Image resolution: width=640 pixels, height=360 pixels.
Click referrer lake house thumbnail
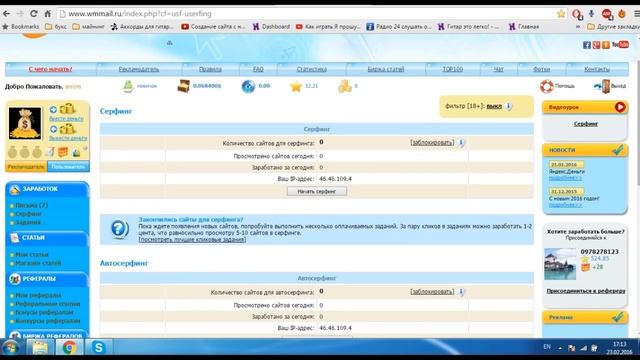pos(560,264)
